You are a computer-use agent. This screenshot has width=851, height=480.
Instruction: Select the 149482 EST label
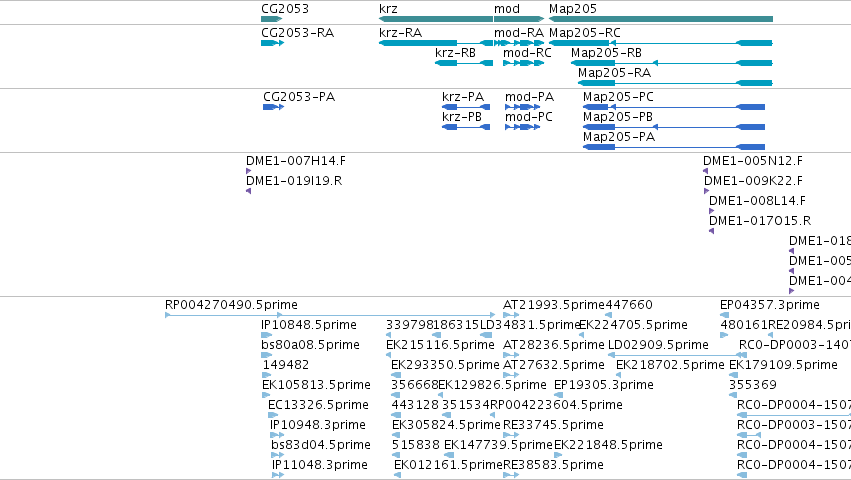(x=286, y=365)
